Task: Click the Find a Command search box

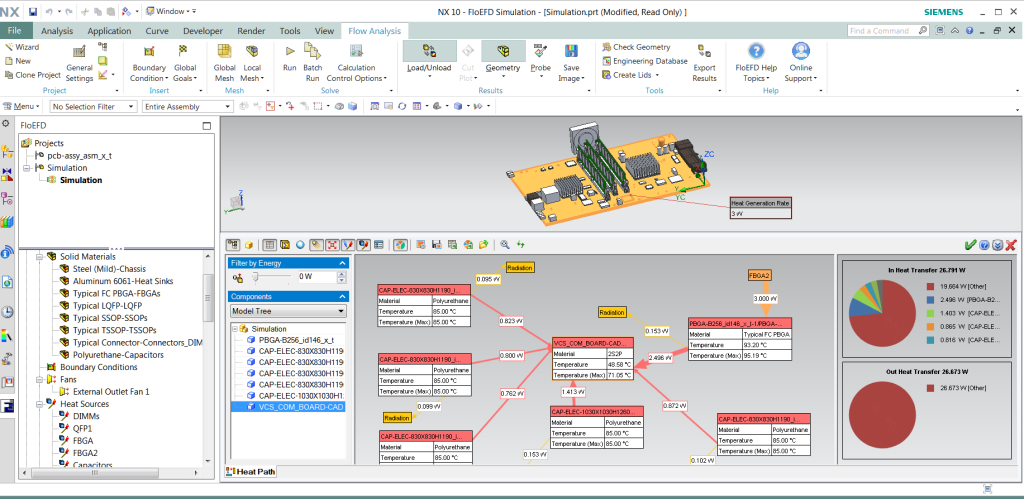Action: click(x=888, y=31)
